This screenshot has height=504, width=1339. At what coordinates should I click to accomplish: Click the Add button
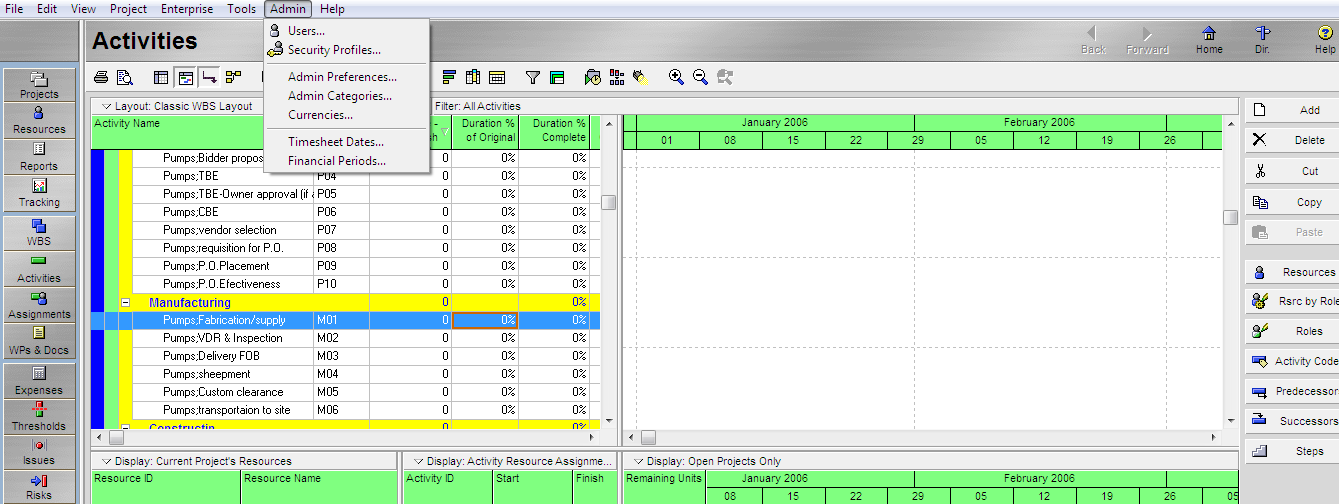[x=1292, y=110]
